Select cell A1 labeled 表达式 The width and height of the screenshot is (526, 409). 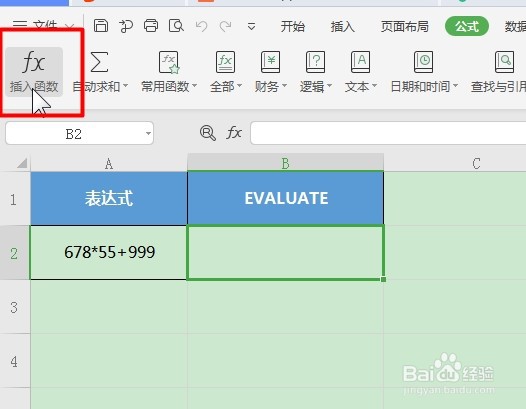coord(109,198)
